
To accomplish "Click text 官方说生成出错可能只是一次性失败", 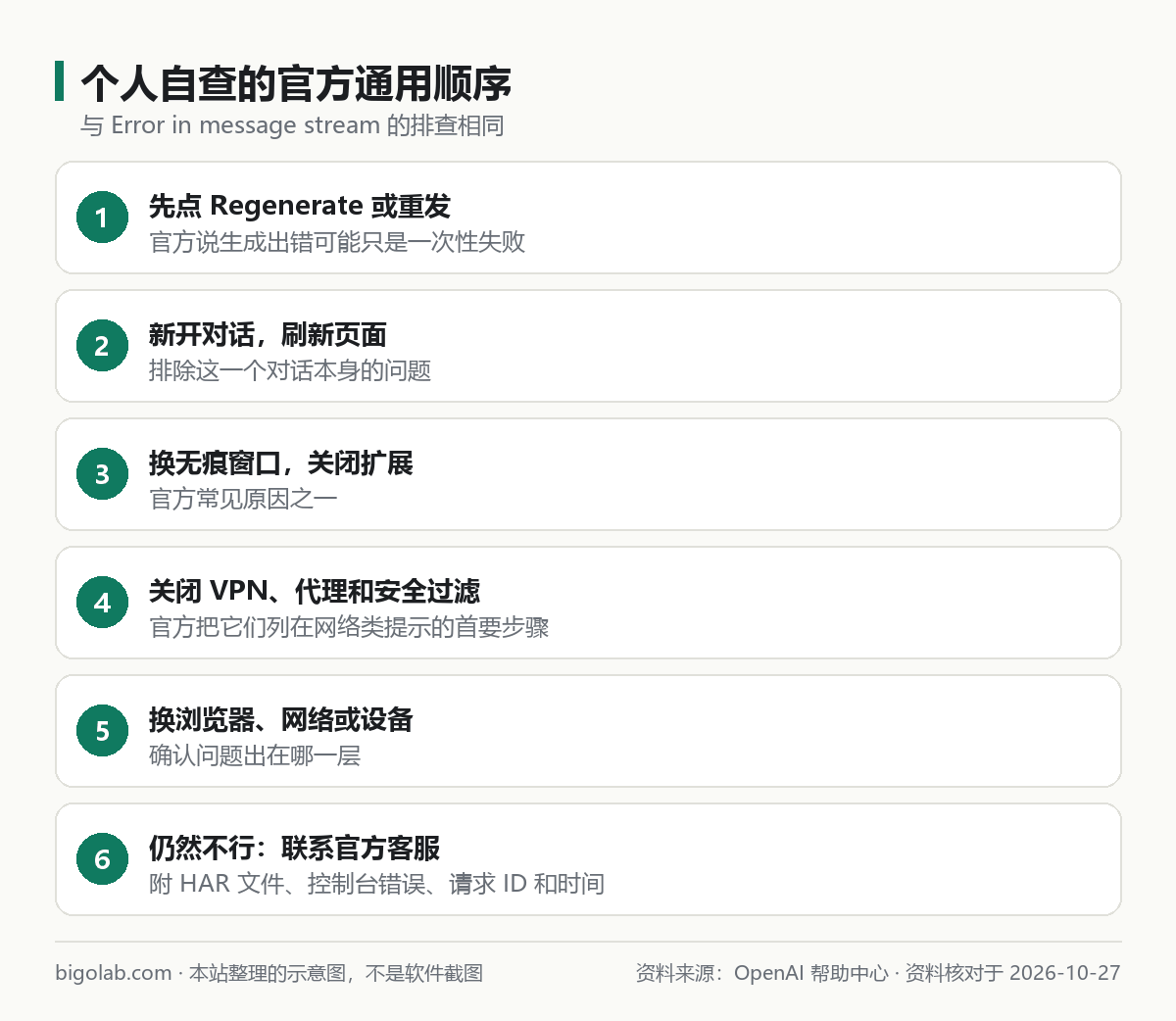I will [x=337, y=242].
